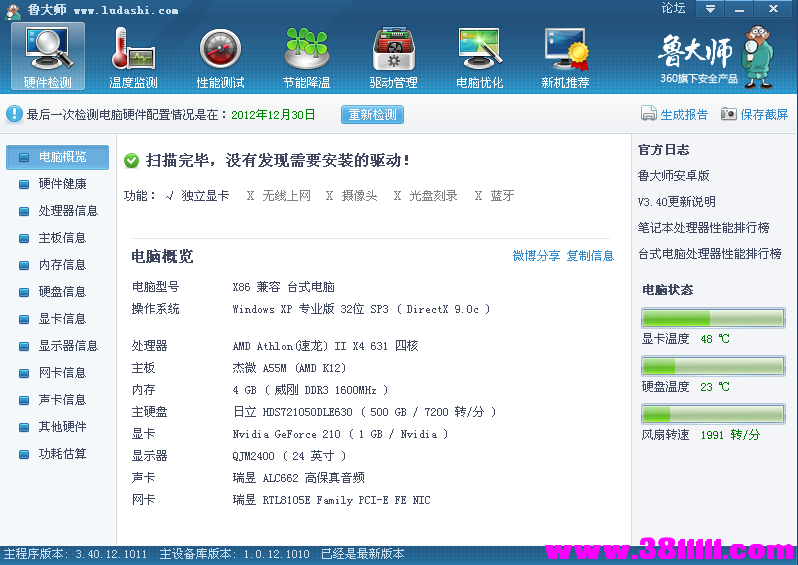Click the 硬盘温度 progress bar

tap(713, 366)
